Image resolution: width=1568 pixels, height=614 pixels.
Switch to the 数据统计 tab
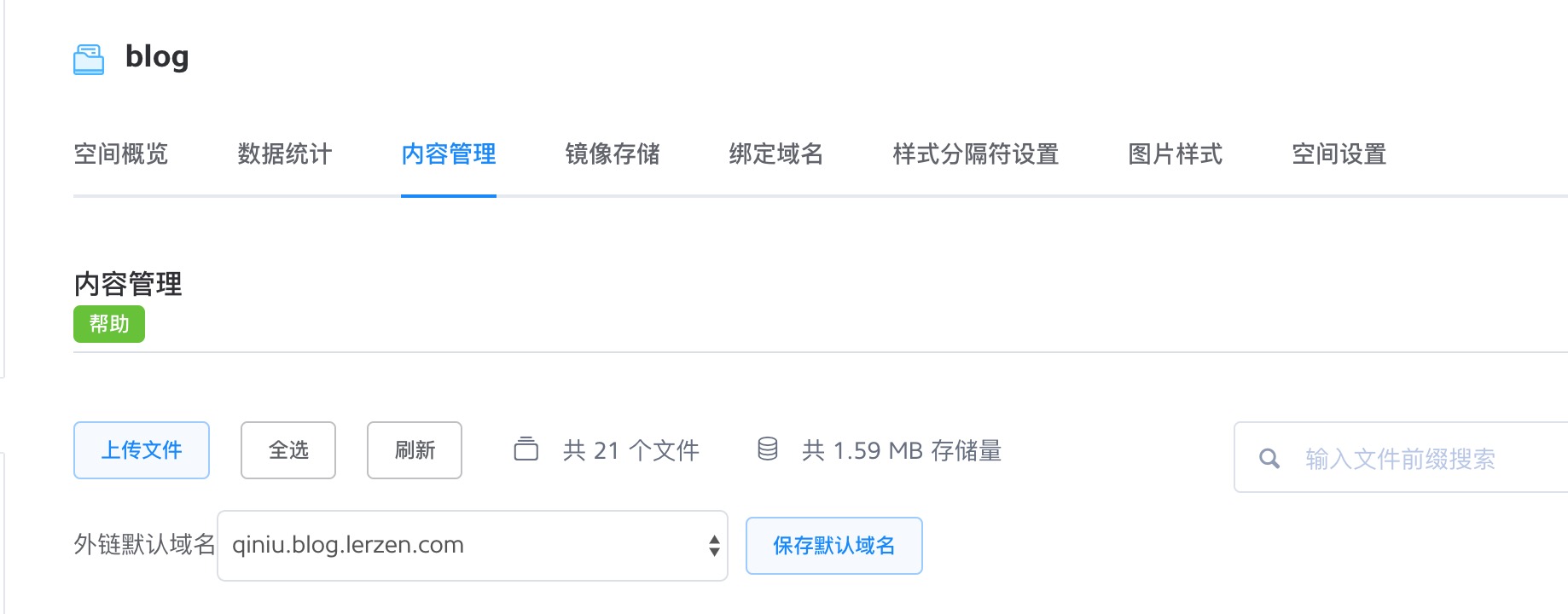[x=285, y=154]
